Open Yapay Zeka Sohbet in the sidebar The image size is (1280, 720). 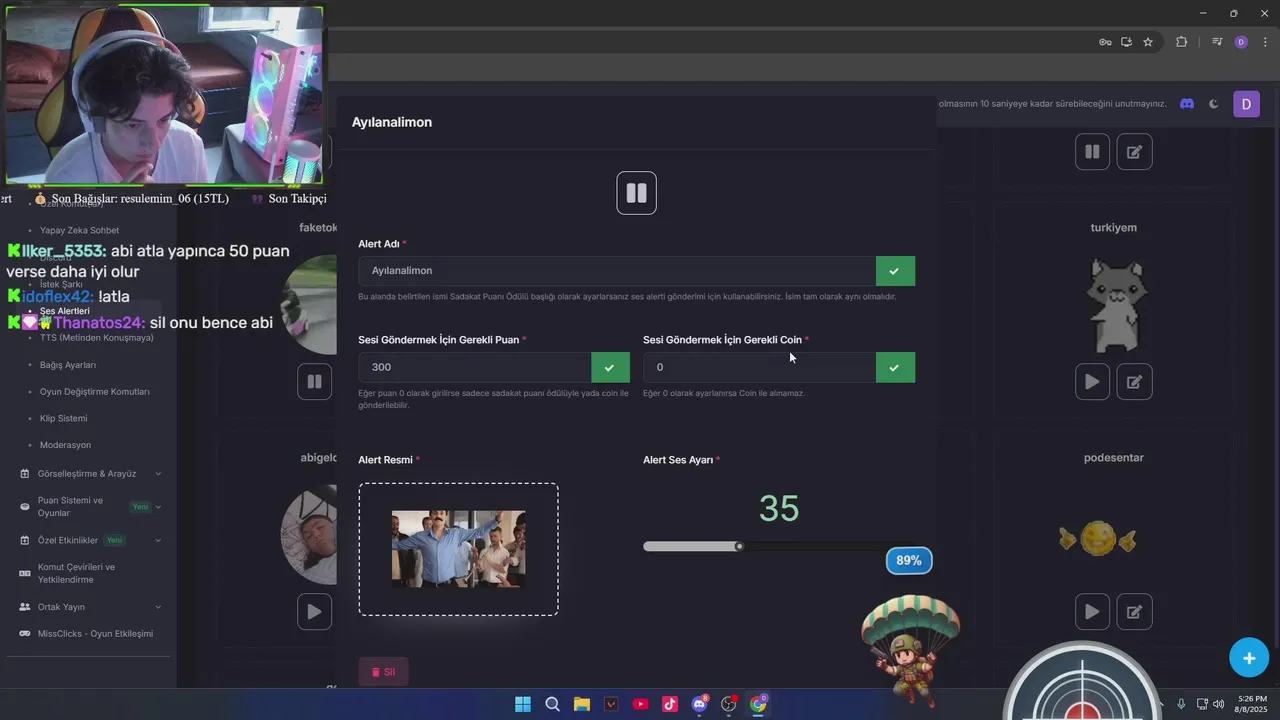[79, 230]
